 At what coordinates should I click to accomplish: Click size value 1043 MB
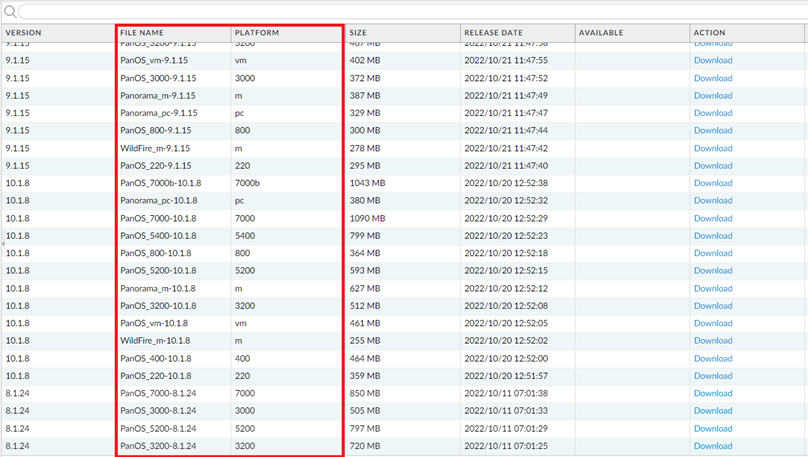coord(367,183)
